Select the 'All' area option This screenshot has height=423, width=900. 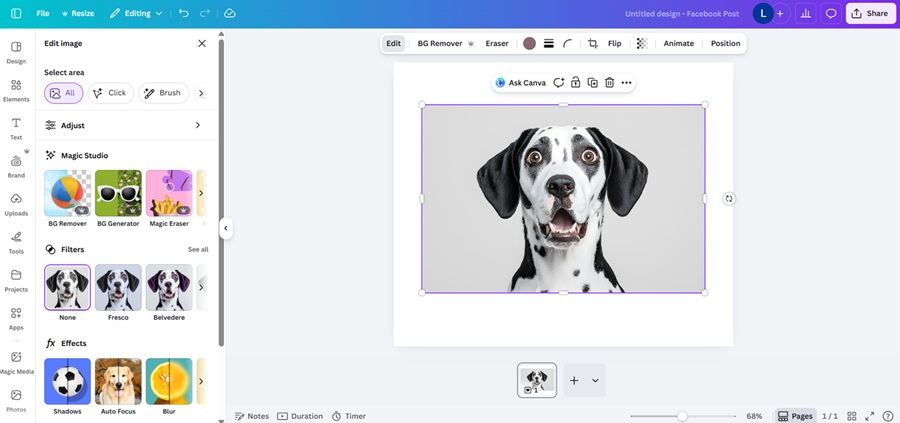[64, 93]
